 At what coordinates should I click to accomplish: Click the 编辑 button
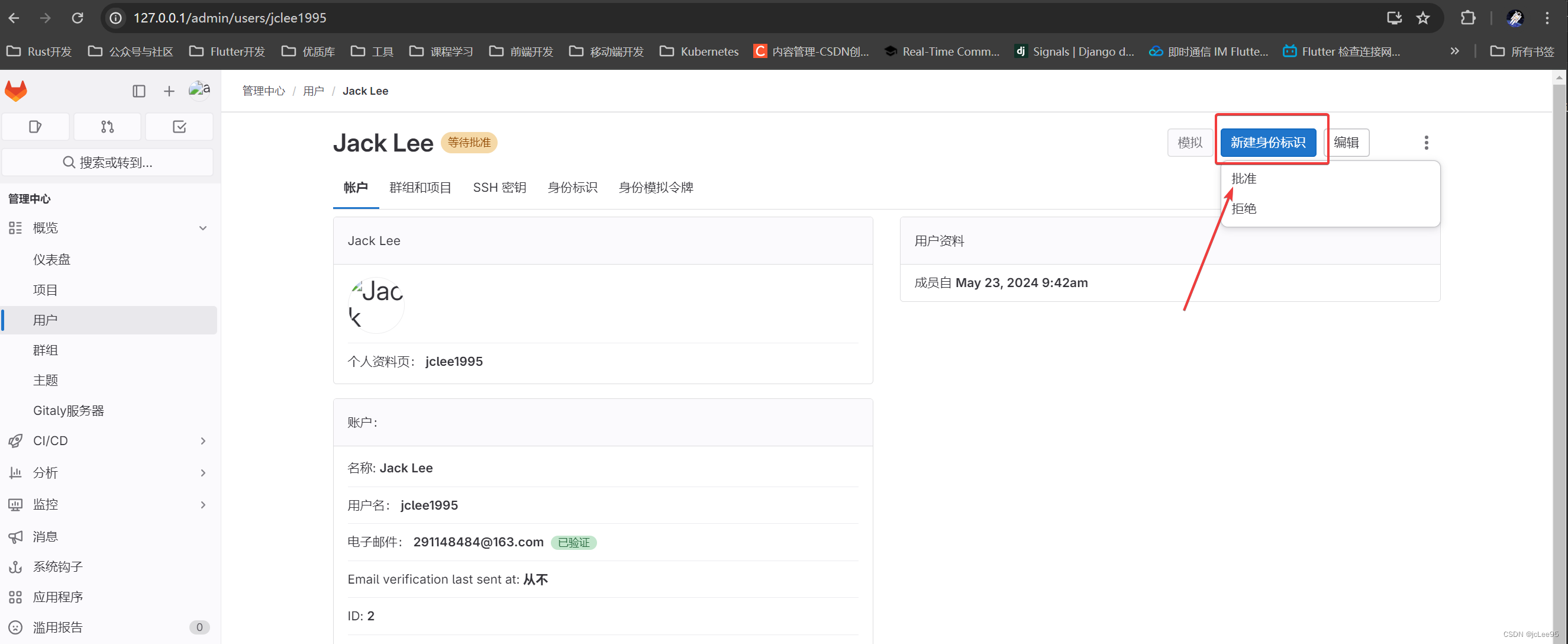(x=1346, y=143)
